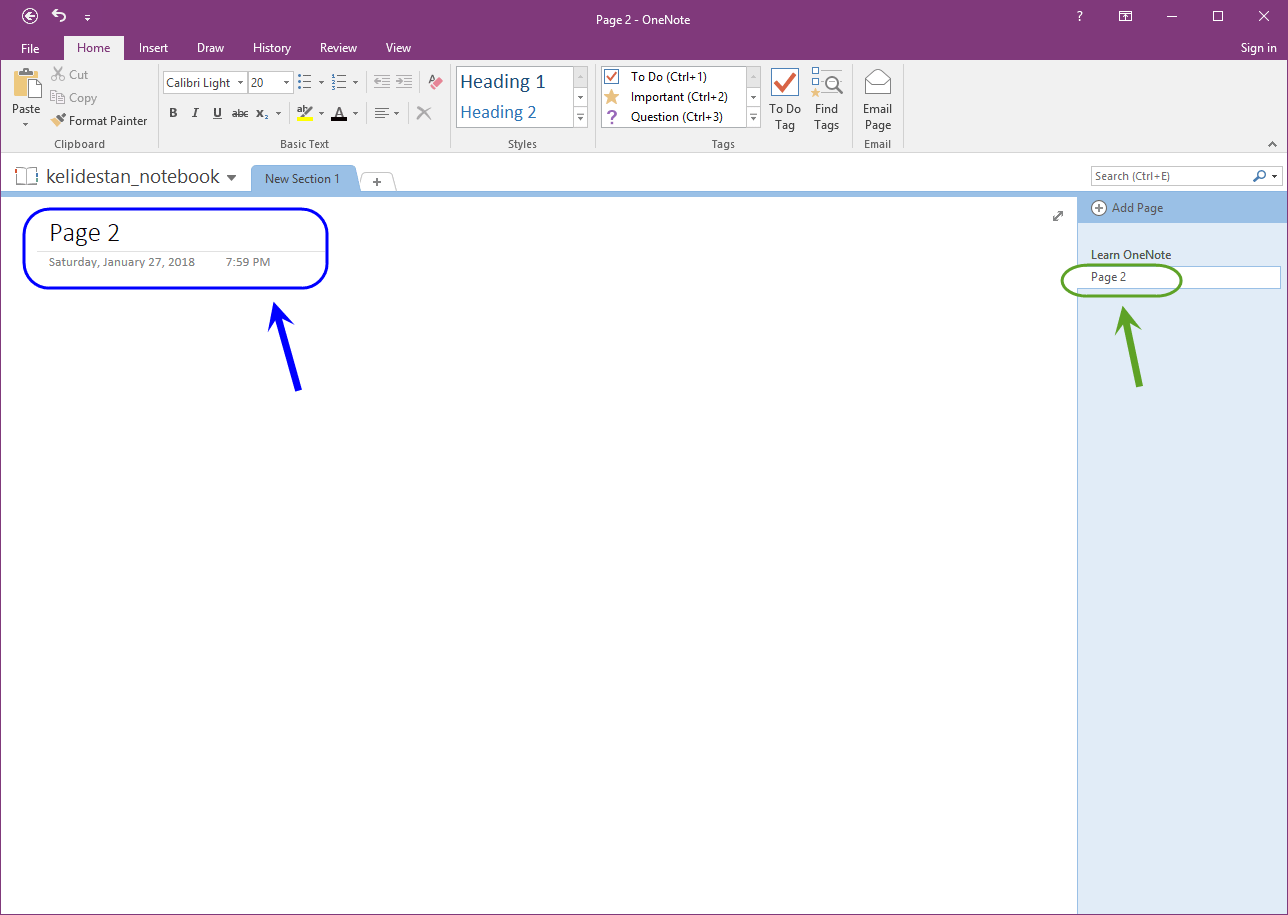Apply numbered list formatting
Image resolution: width=1288 pixels, height=915 pixels.
[339, 83]
